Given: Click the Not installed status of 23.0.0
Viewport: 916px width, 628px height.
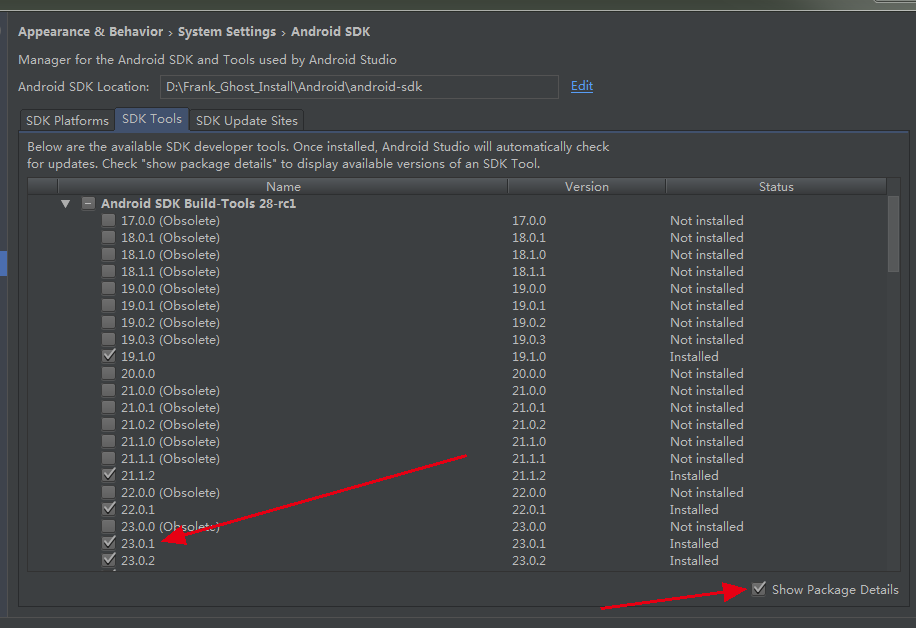Looking at the screenshot, I should 707,526.
